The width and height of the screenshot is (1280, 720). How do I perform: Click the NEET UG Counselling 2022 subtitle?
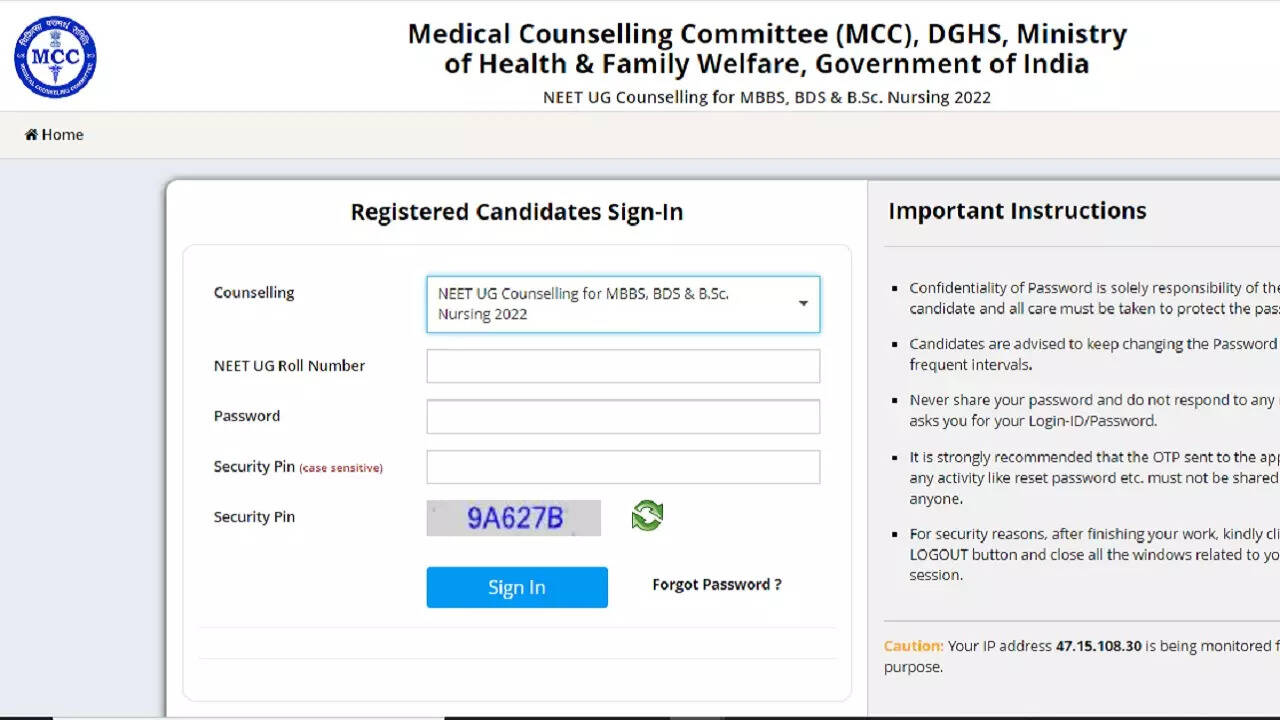pos(767,97)
